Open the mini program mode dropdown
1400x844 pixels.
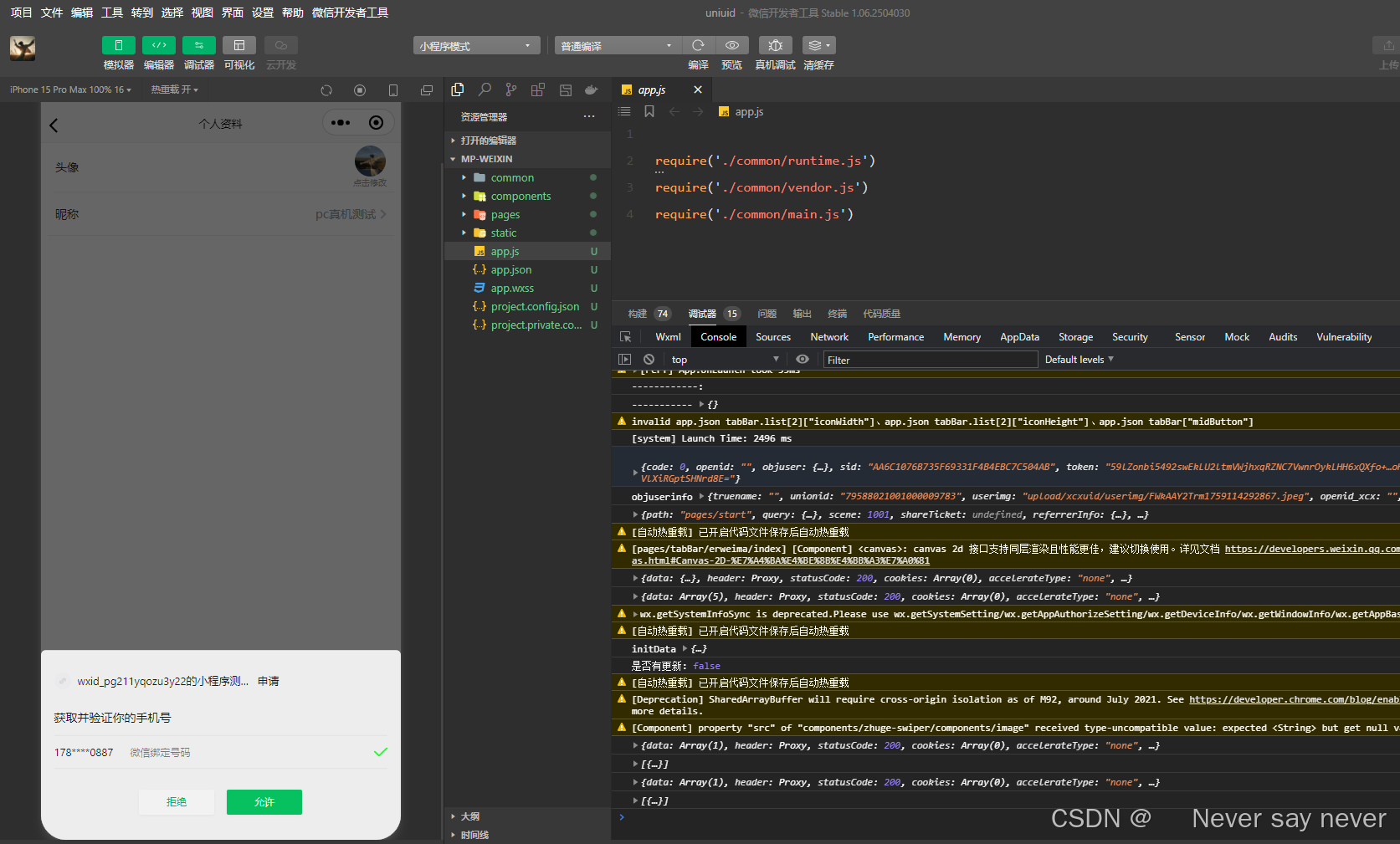pos(476,45)
